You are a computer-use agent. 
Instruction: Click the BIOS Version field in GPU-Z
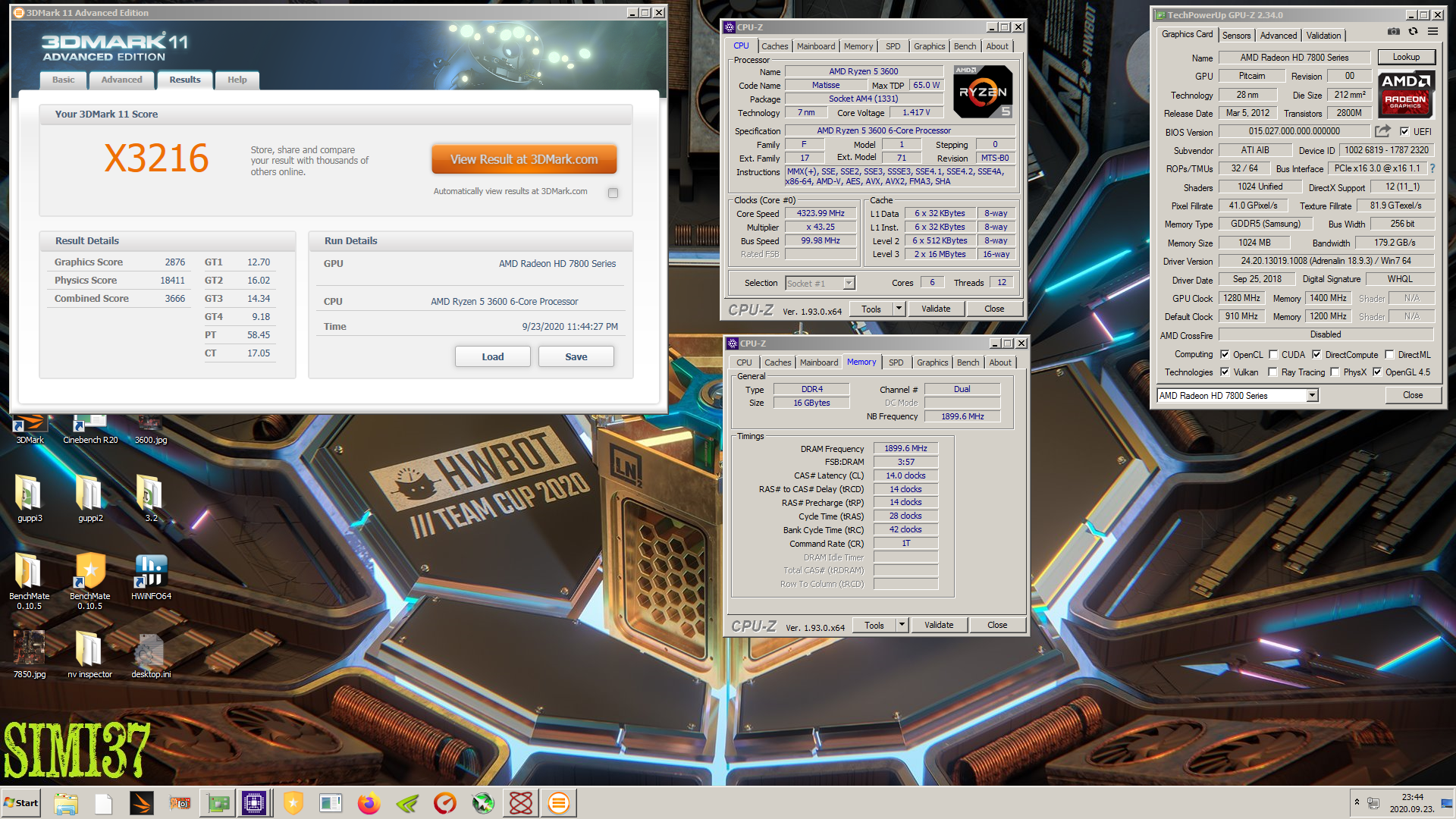click(1294, 131)
